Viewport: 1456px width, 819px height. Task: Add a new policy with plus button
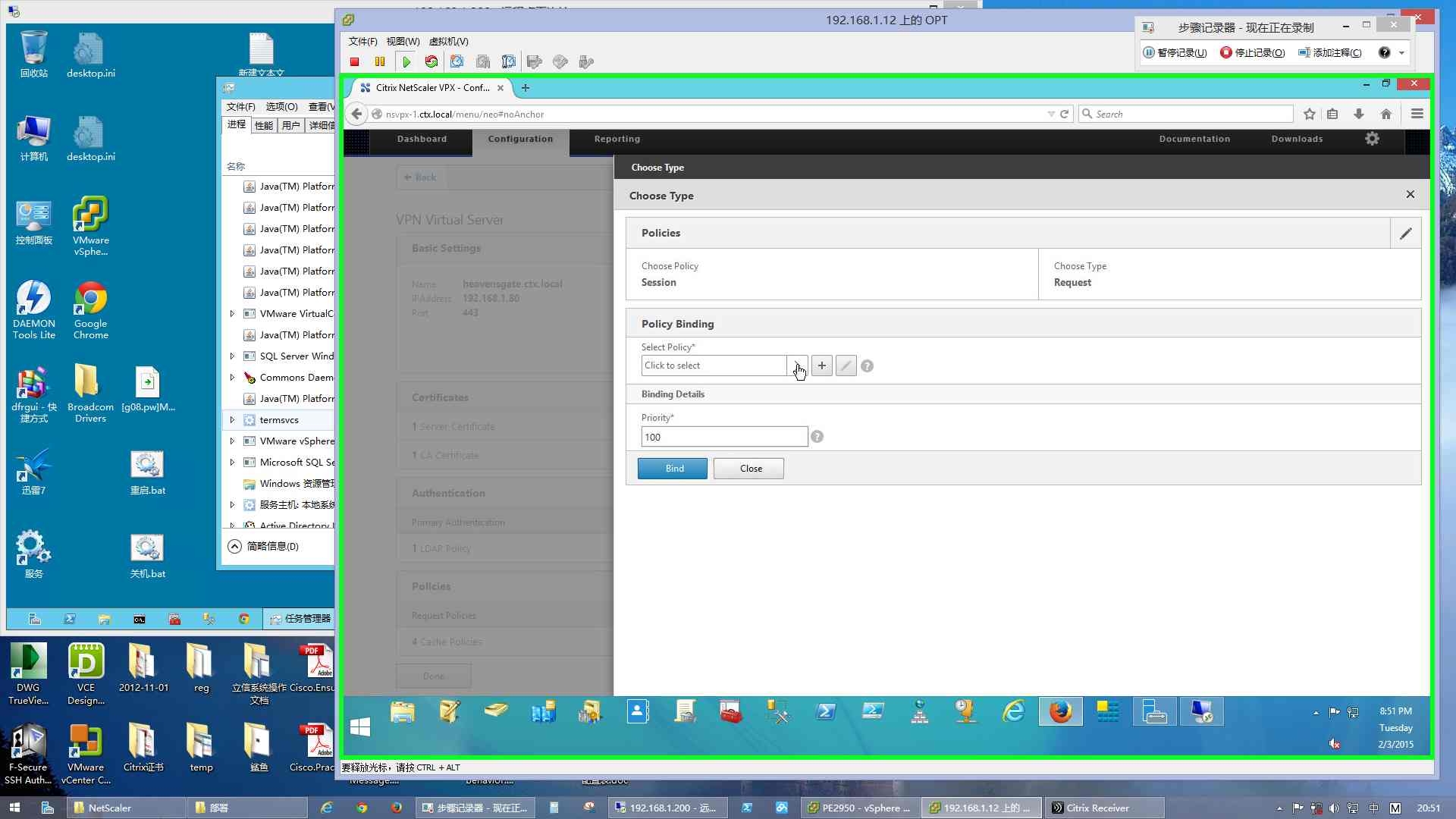point(821,366)
